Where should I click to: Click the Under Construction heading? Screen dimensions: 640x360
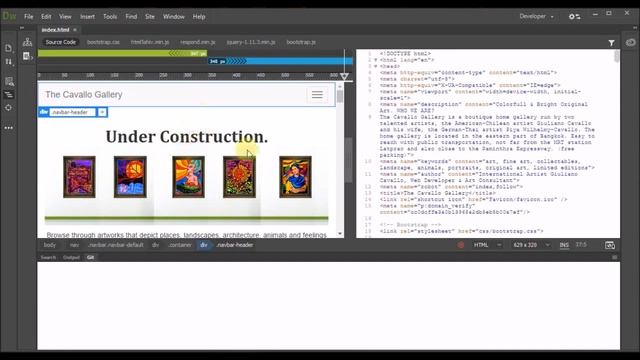[187, 137]
